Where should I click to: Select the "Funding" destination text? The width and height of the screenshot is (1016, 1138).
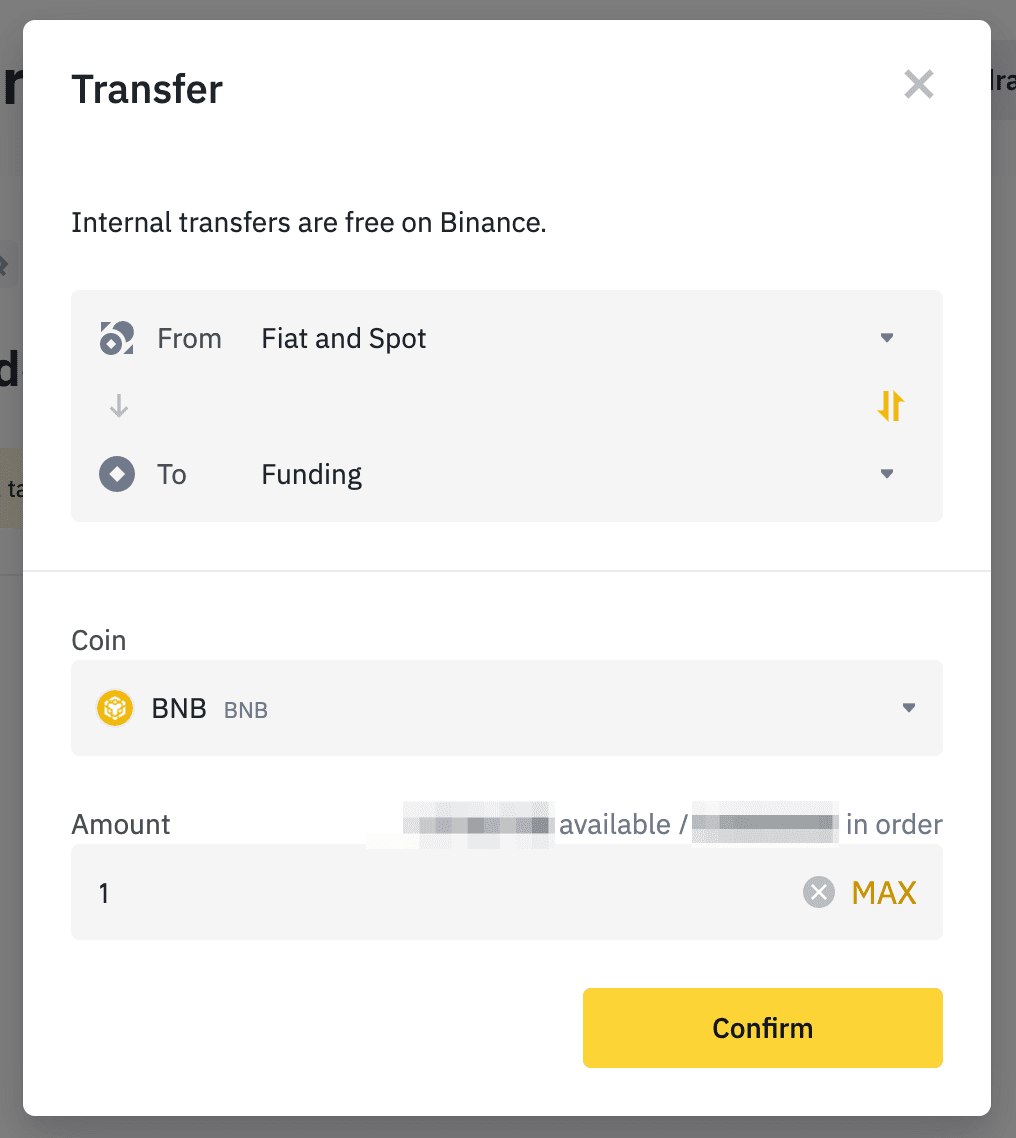311,474
